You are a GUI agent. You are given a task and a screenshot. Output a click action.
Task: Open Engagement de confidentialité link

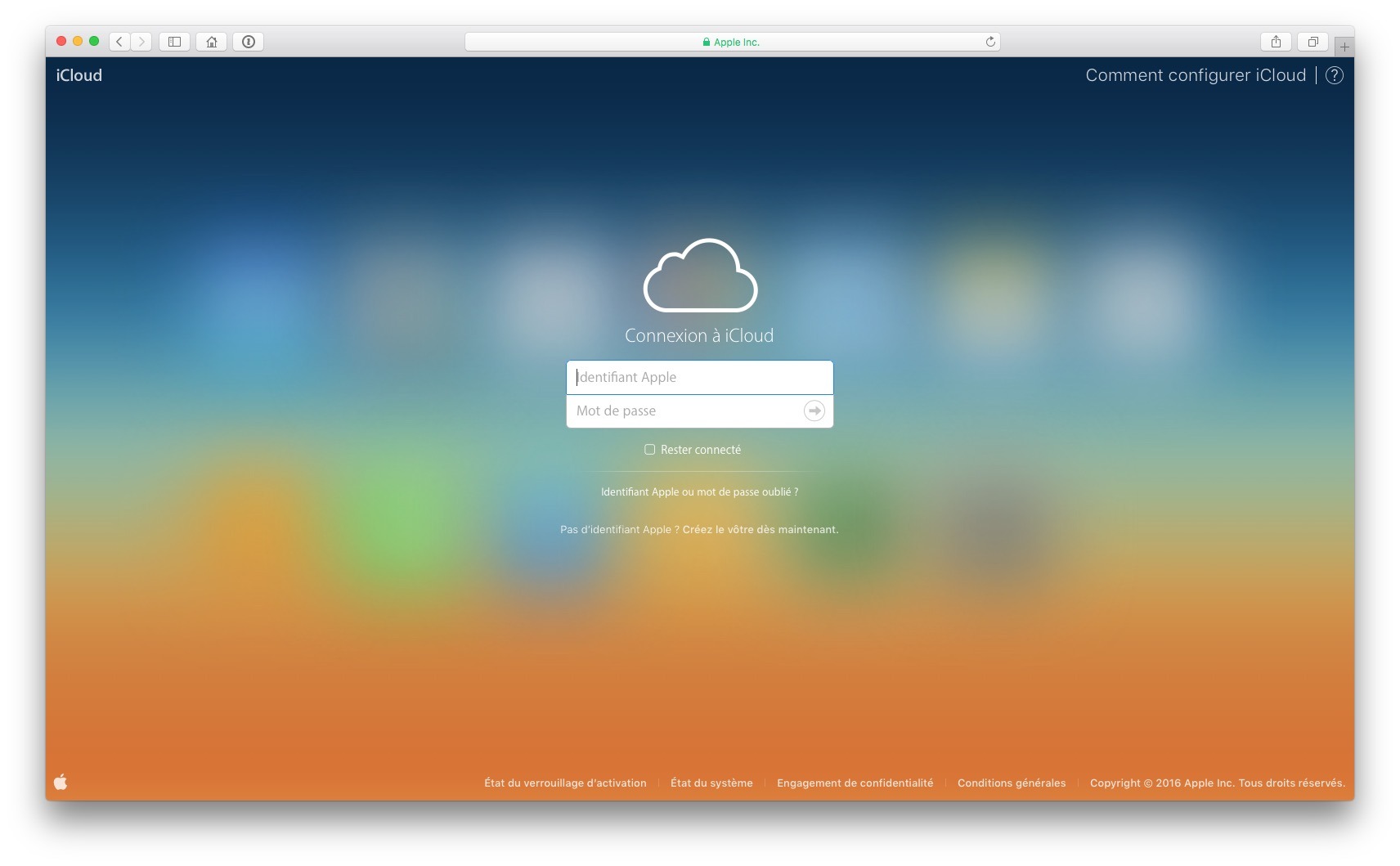tap(855, 783)
